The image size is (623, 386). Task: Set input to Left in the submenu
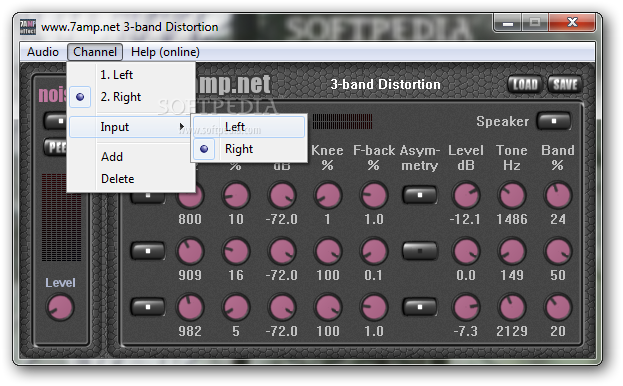[x=249, y=127]
